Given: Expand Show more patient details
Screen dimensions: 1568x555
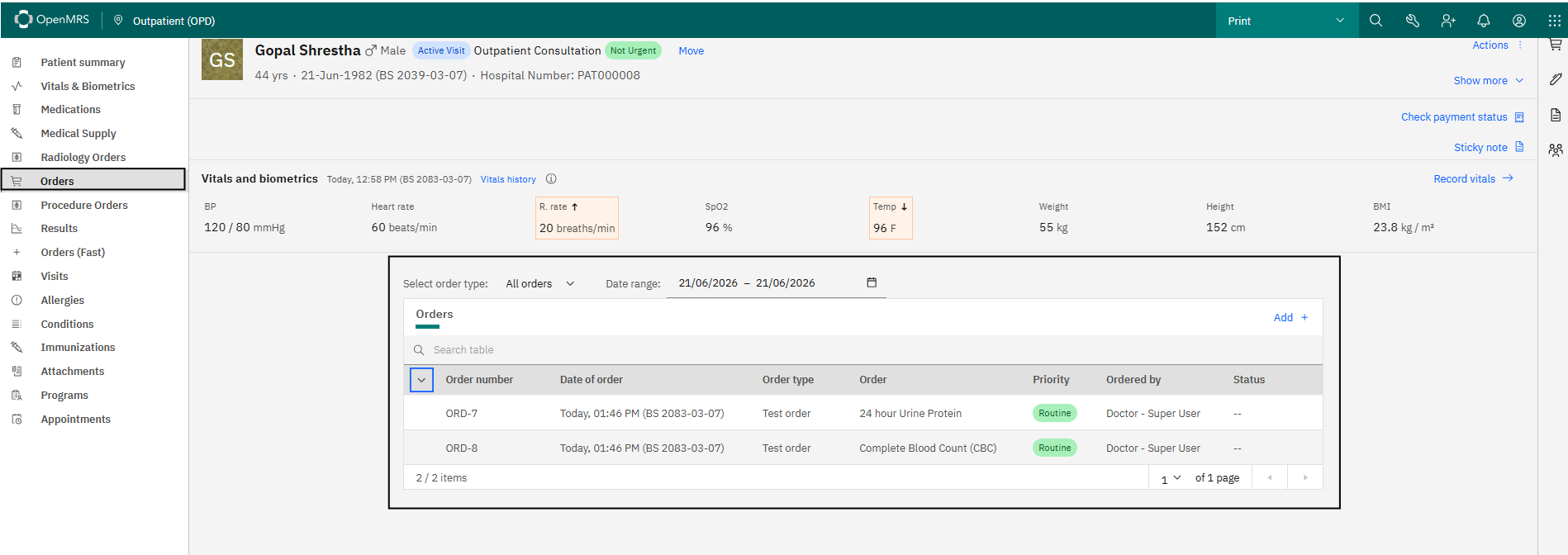Looking at the screenshot, I should 1489,81.
